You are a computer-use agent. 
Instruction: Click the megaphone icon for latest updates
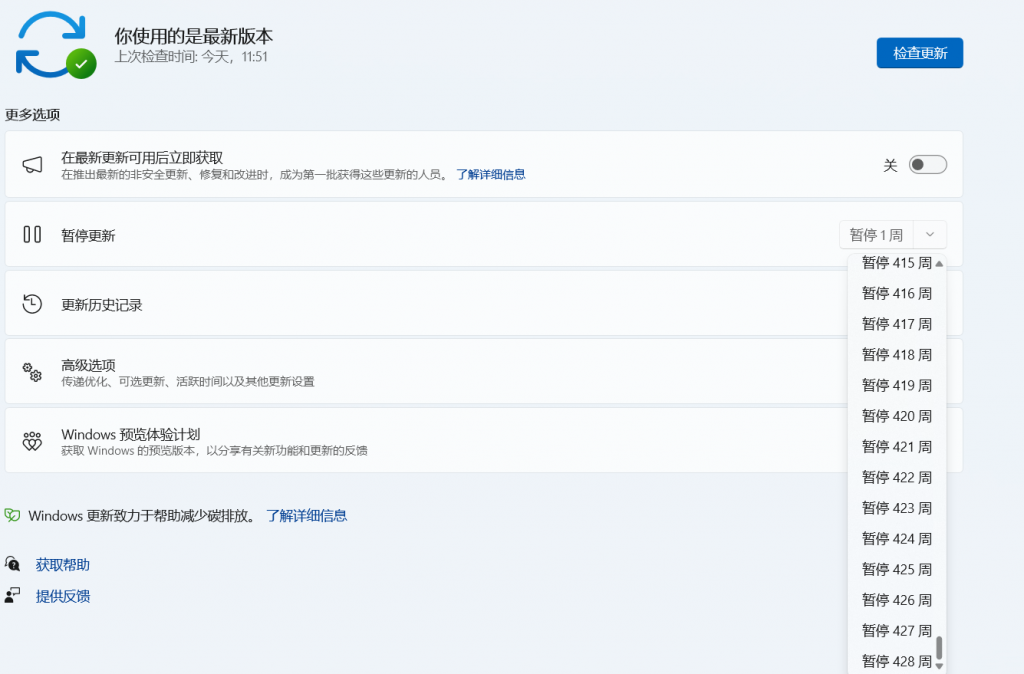tap(32, 165)
